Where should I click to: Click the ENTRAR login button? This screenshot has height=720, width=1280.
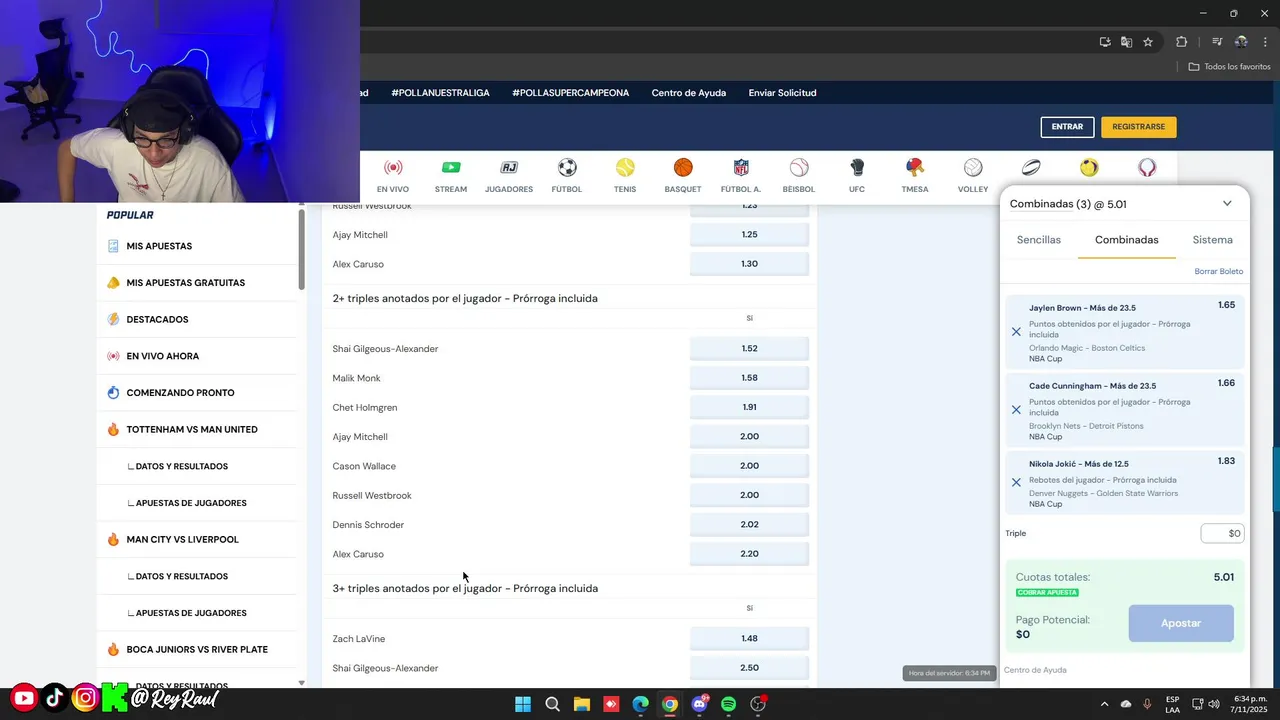[1067, 127]
